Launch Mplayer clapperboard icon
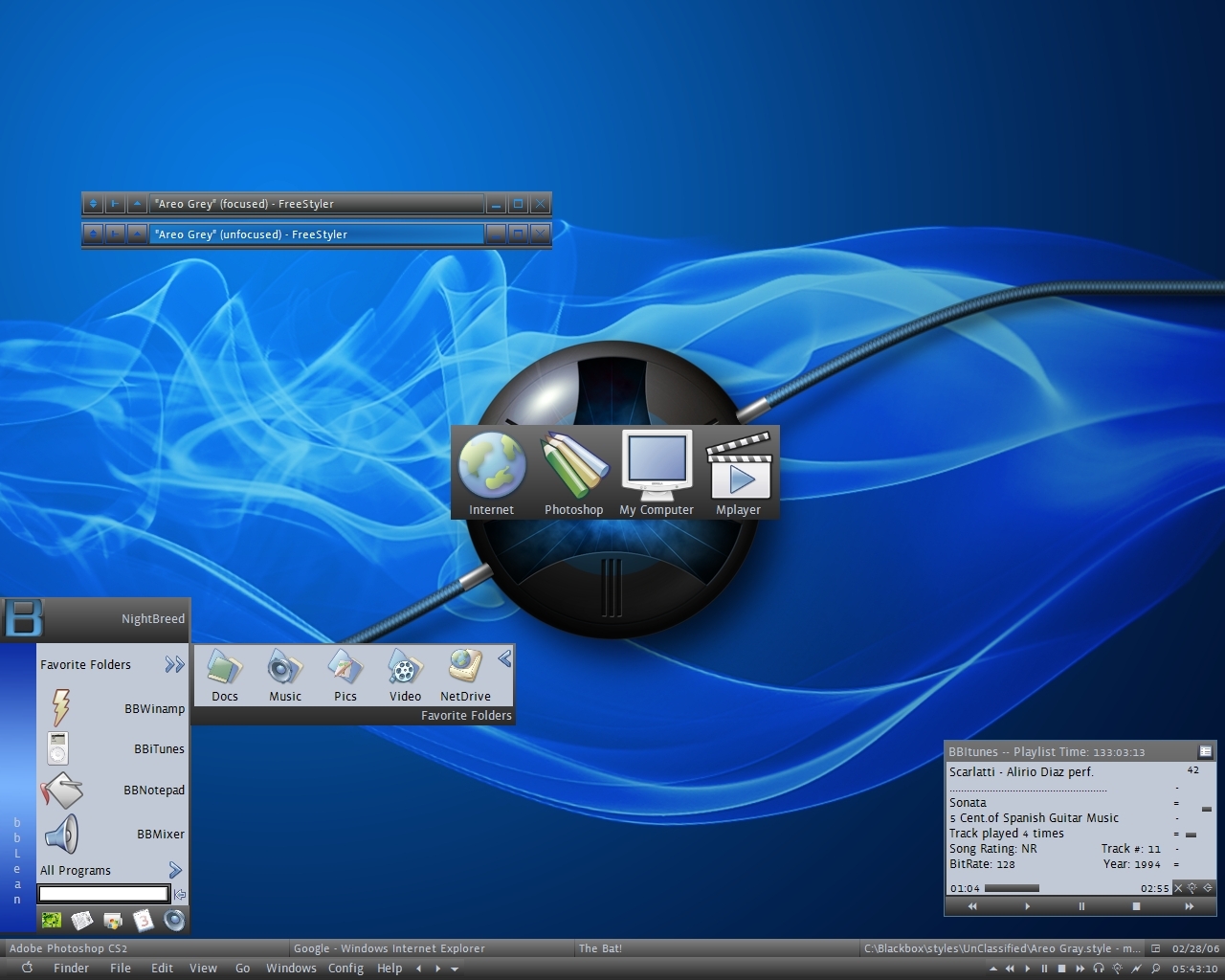 point(739,465)
